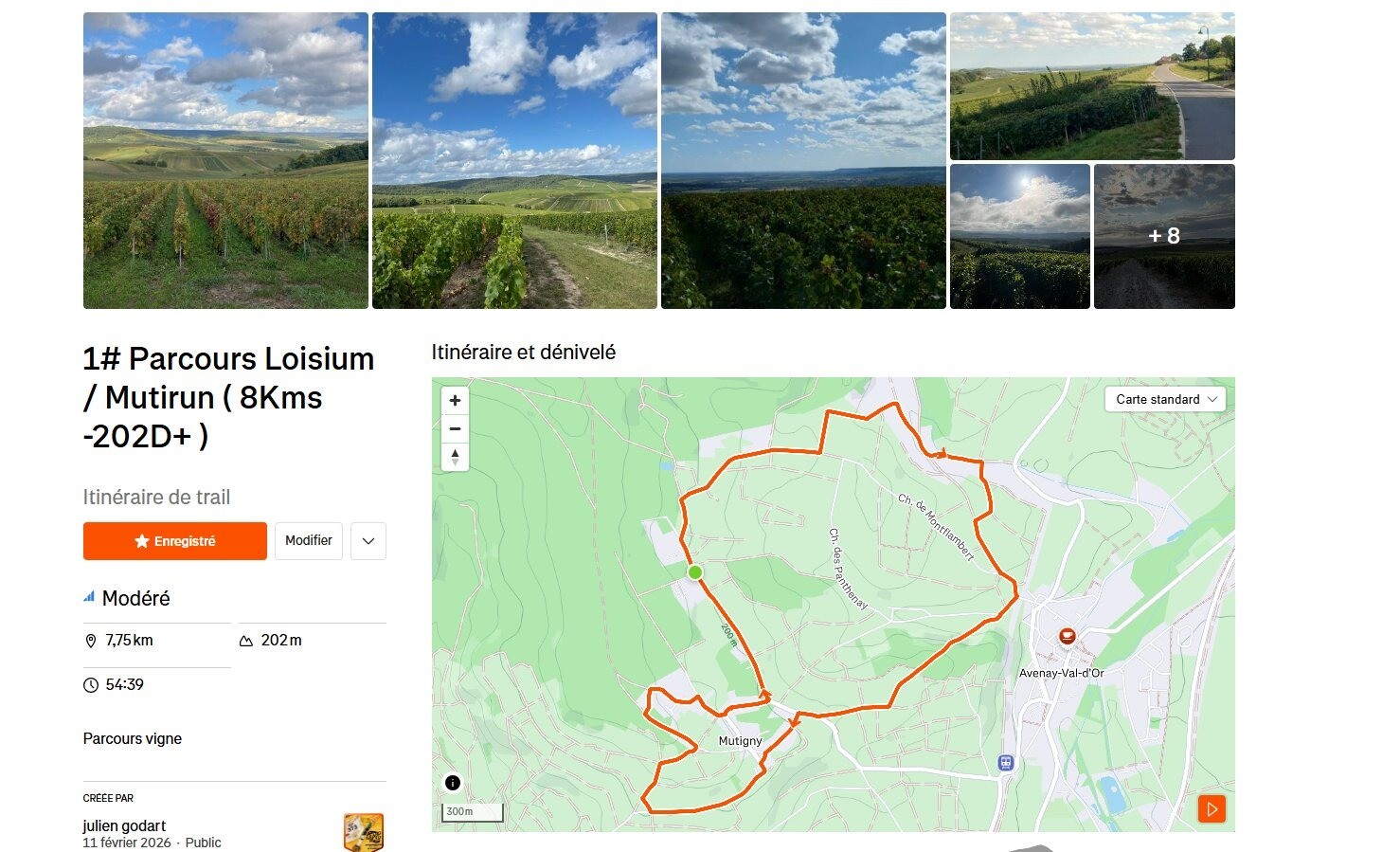Click the green start point marker

[x=694, y=572]
